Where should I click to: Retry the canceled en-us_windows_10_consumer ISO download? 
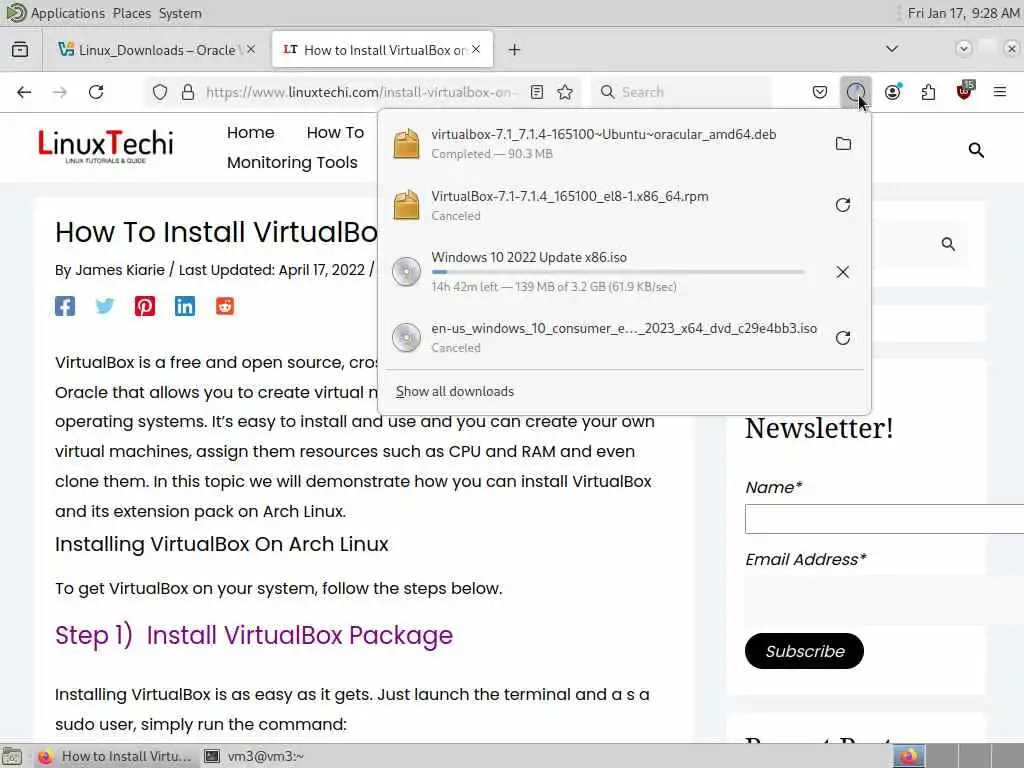(x=843, y=338)
